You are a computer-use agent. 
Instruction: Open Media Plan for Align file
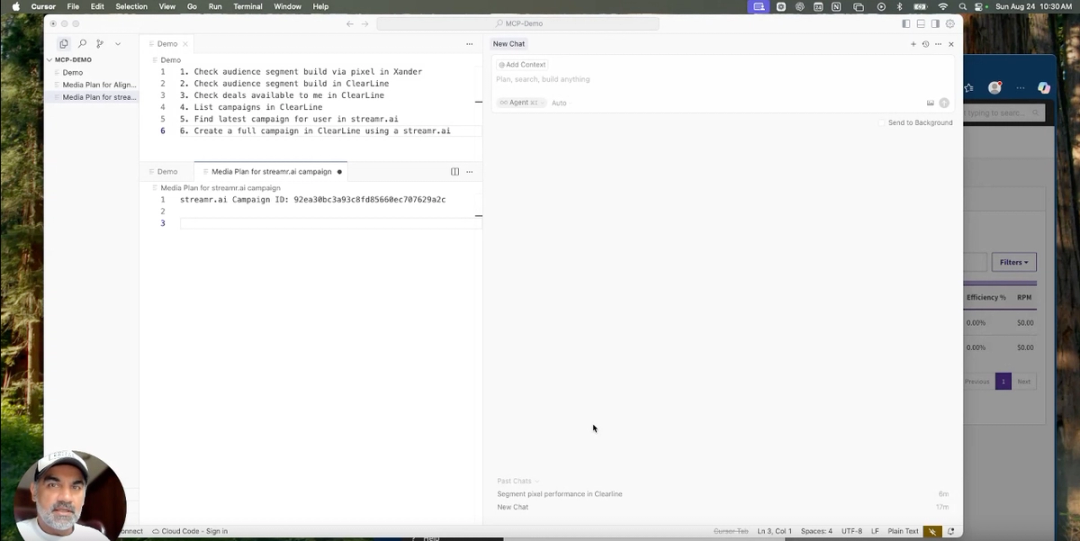(99, 85)
